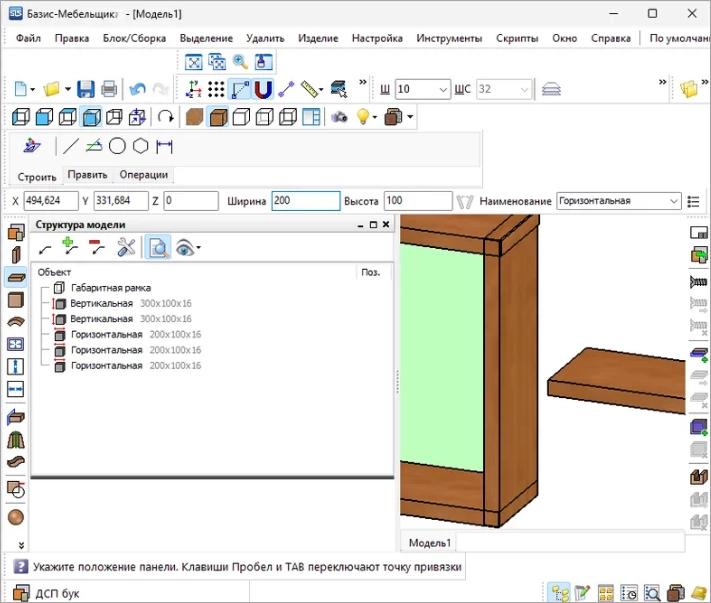Click the list options icon right of Наименование
The width and height of the screenshot is (711, 603).
[x=693, y=201]
